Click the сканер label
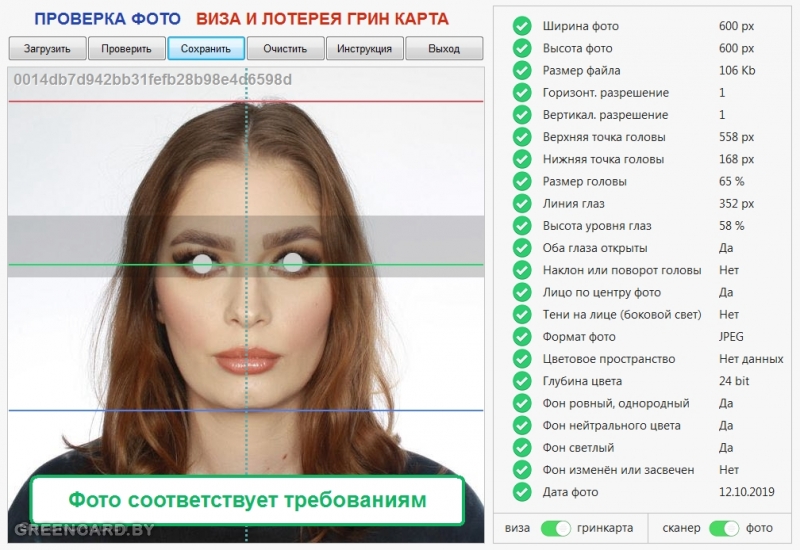The width and height of the screenshot is (800, 550). point(681,528)
